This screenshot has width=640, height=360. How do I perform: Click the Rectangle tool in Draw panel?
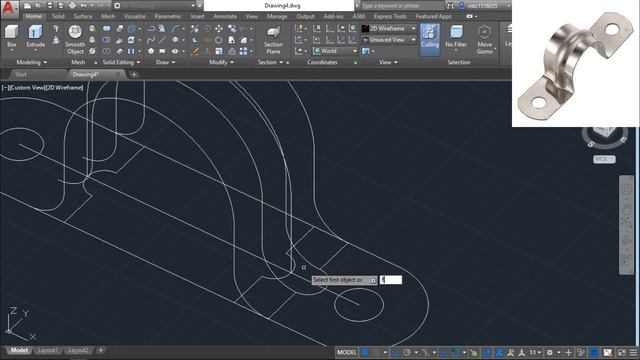tap(162, 51)
